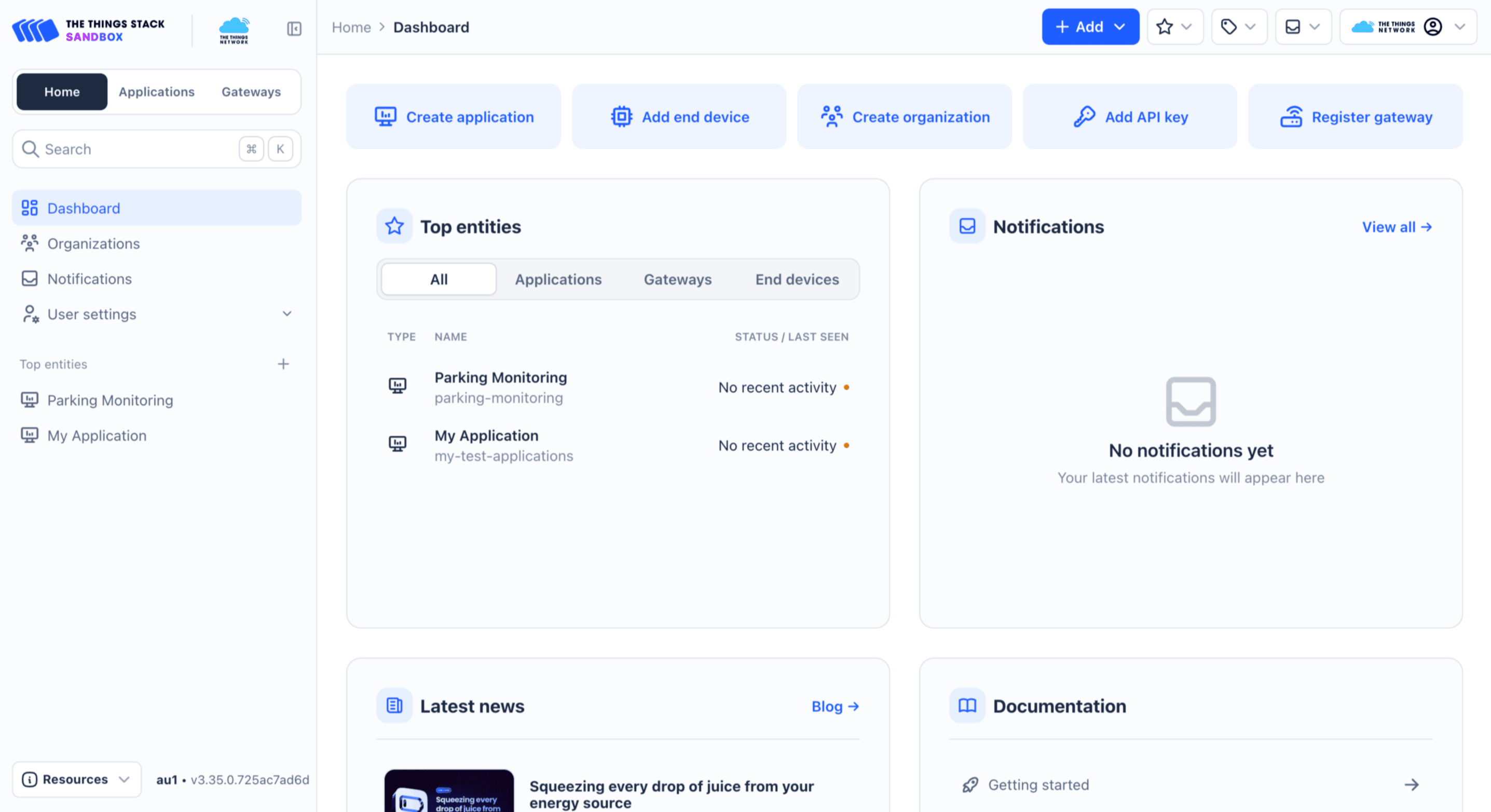
Task: Open the tag icon dropdown in header
Action: point(1238,26)
